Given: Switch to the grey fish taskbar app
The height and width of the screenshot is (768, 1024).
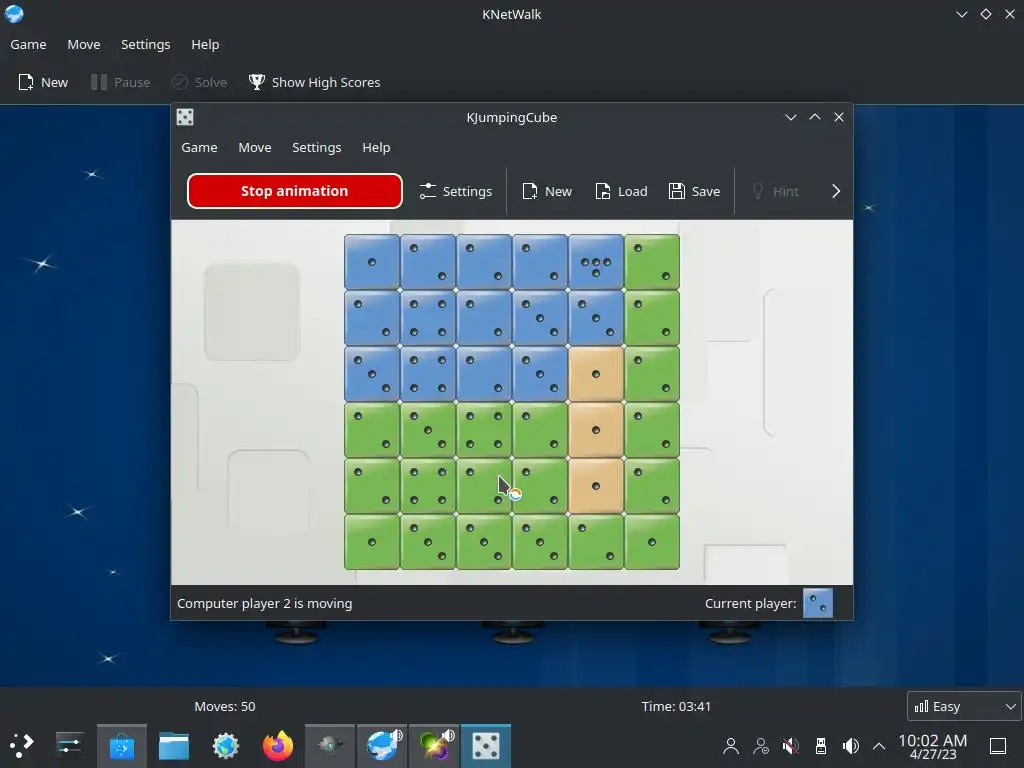Looking at the screenshot, I should pos(330,746).
